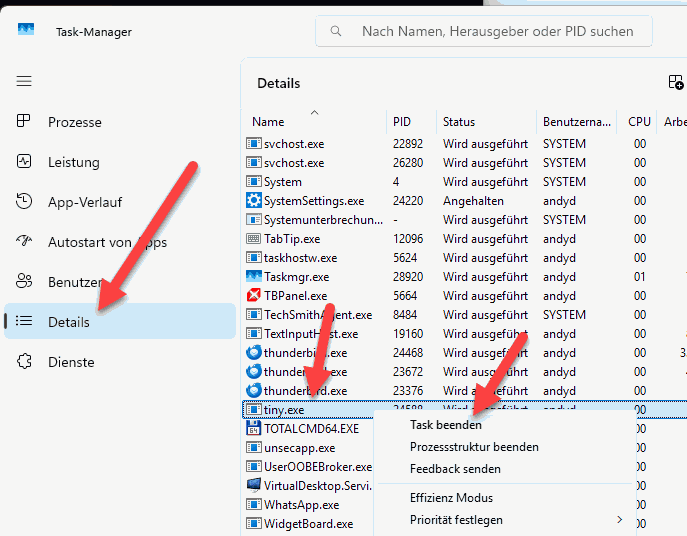Click PID value 24220
This screenshot has height=536, width=687.
point(408,200)
